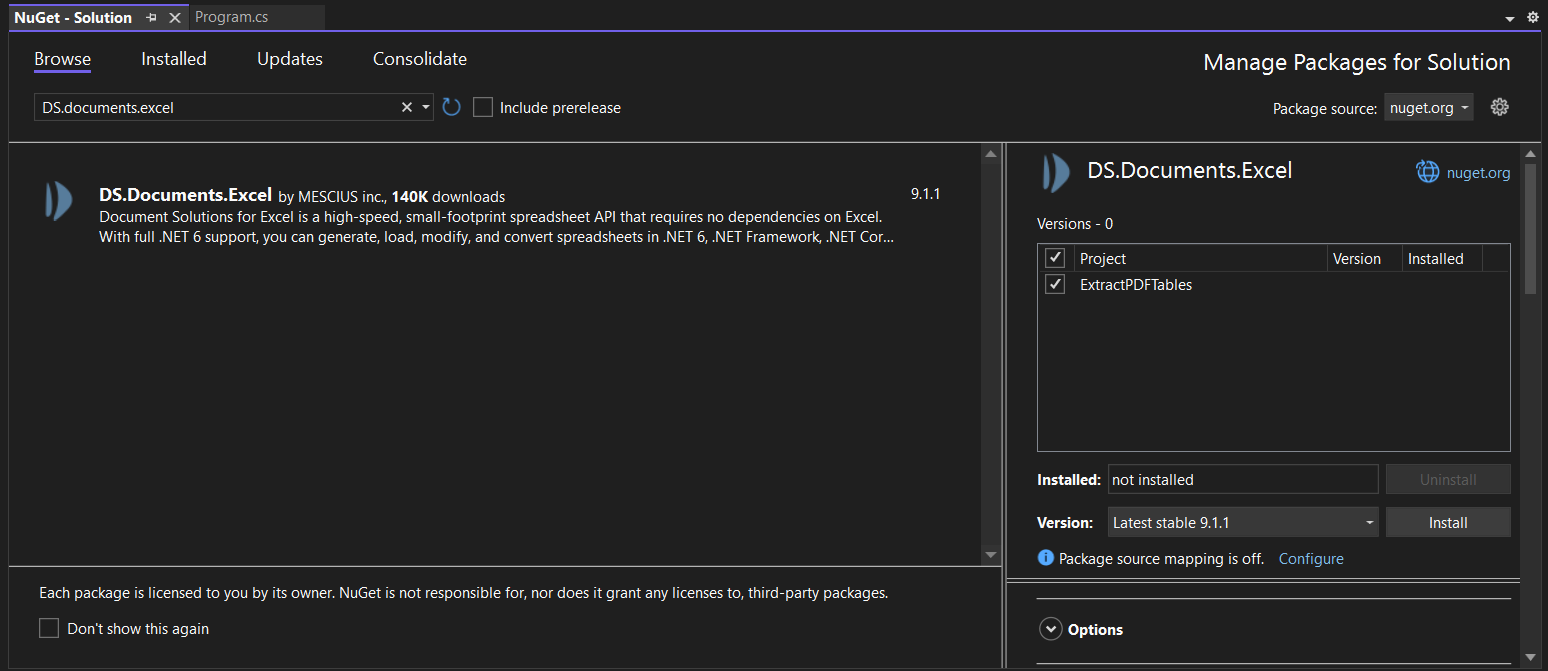Click DS.Documents.Excel logo in details panel
This screenshot has width=1548, height=671.
coord(1056,173)
